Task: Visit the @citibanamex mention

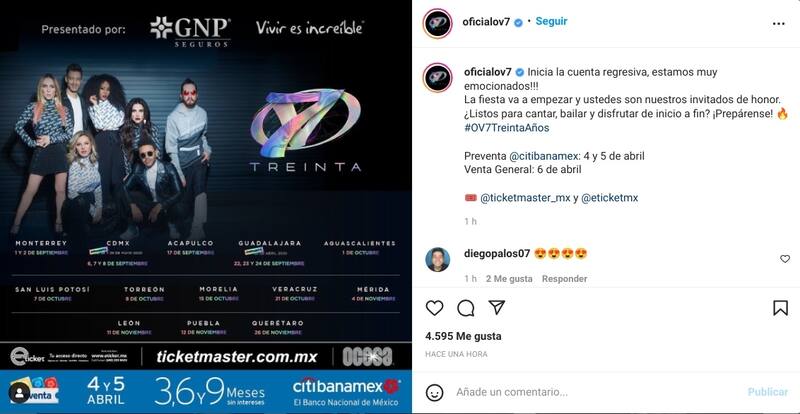Action: tap(543, 156)
